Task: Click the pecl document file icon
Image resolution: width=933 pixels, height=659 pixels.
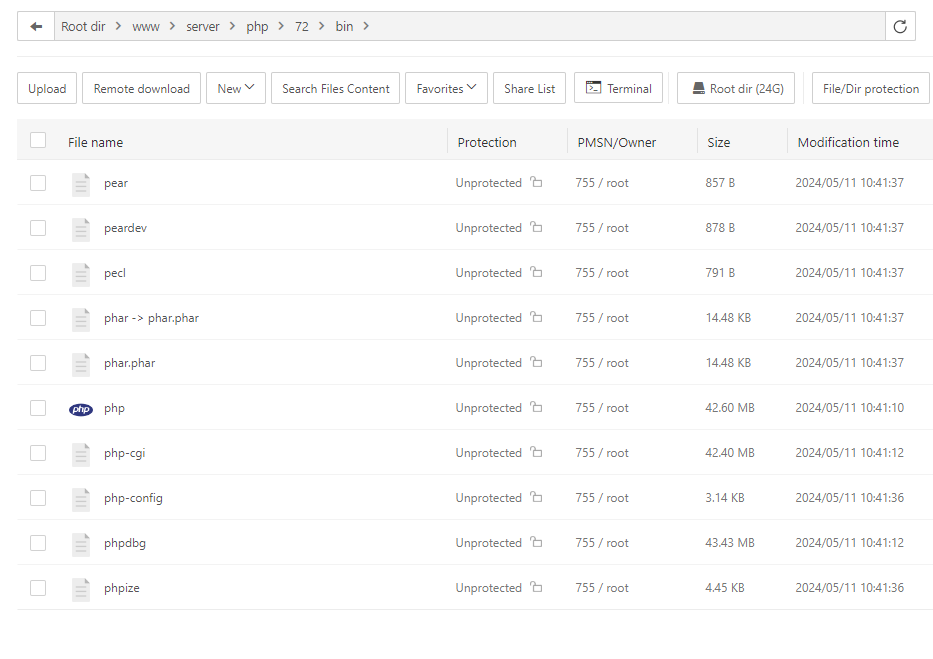Action: [x=81, y=274]
